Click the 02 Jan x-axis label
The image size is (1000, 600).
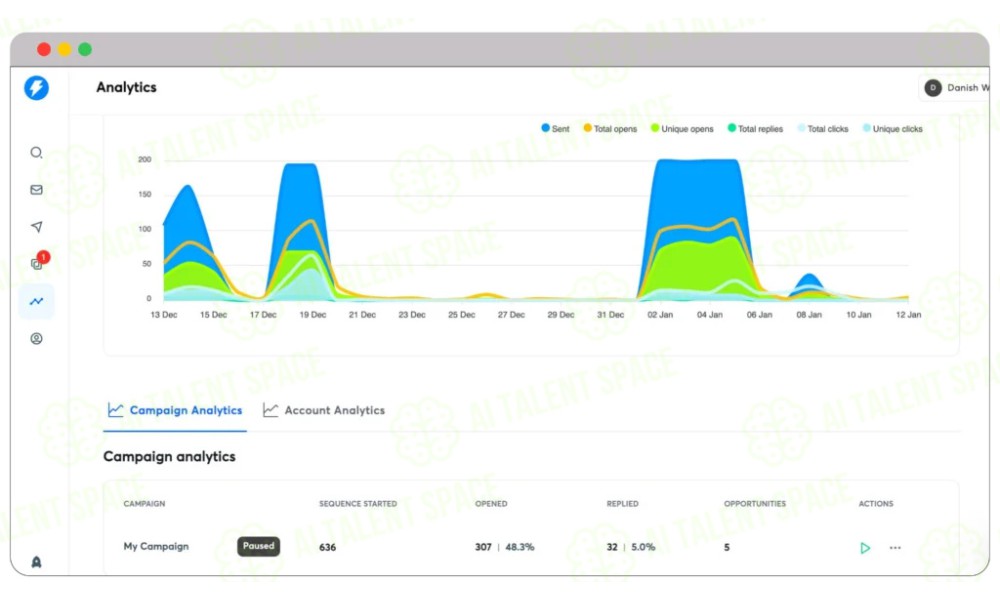click(660, 315)
